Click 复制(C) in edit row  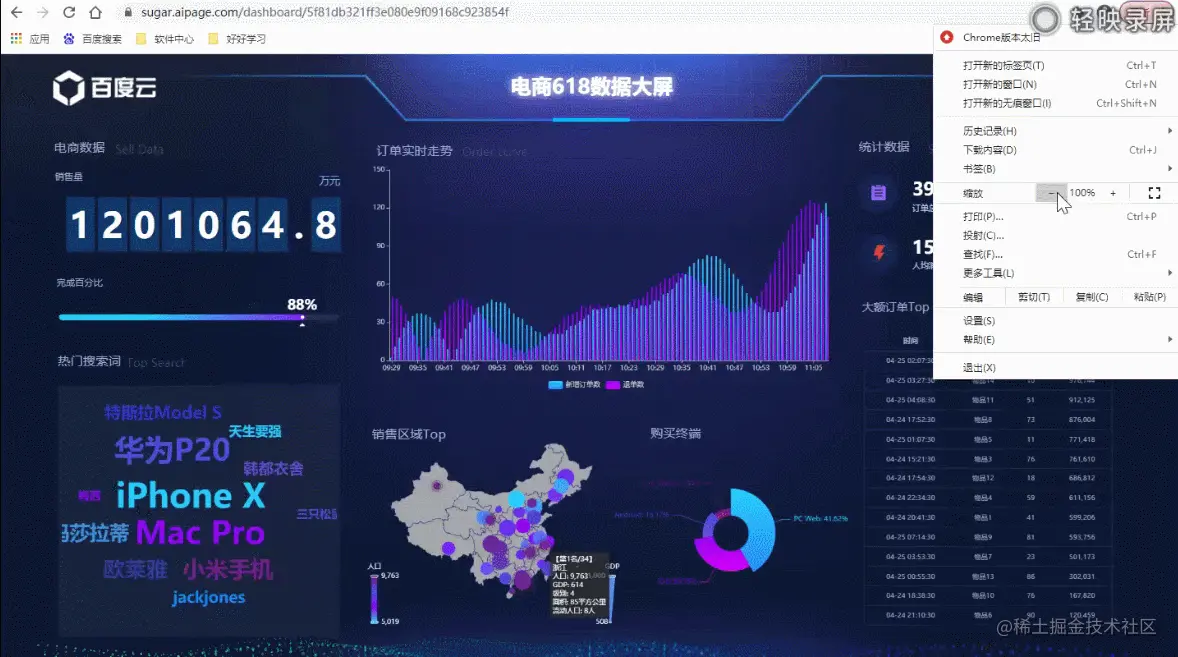pyautogui.click(x=1092, y=297)
